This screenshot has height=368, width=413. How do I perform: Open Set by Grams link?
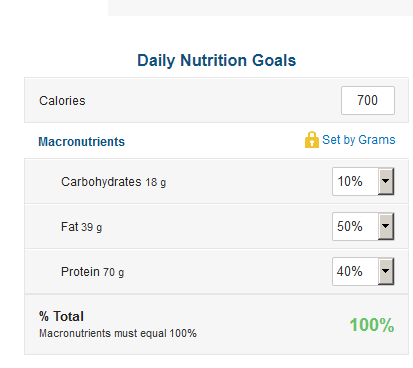359,140
